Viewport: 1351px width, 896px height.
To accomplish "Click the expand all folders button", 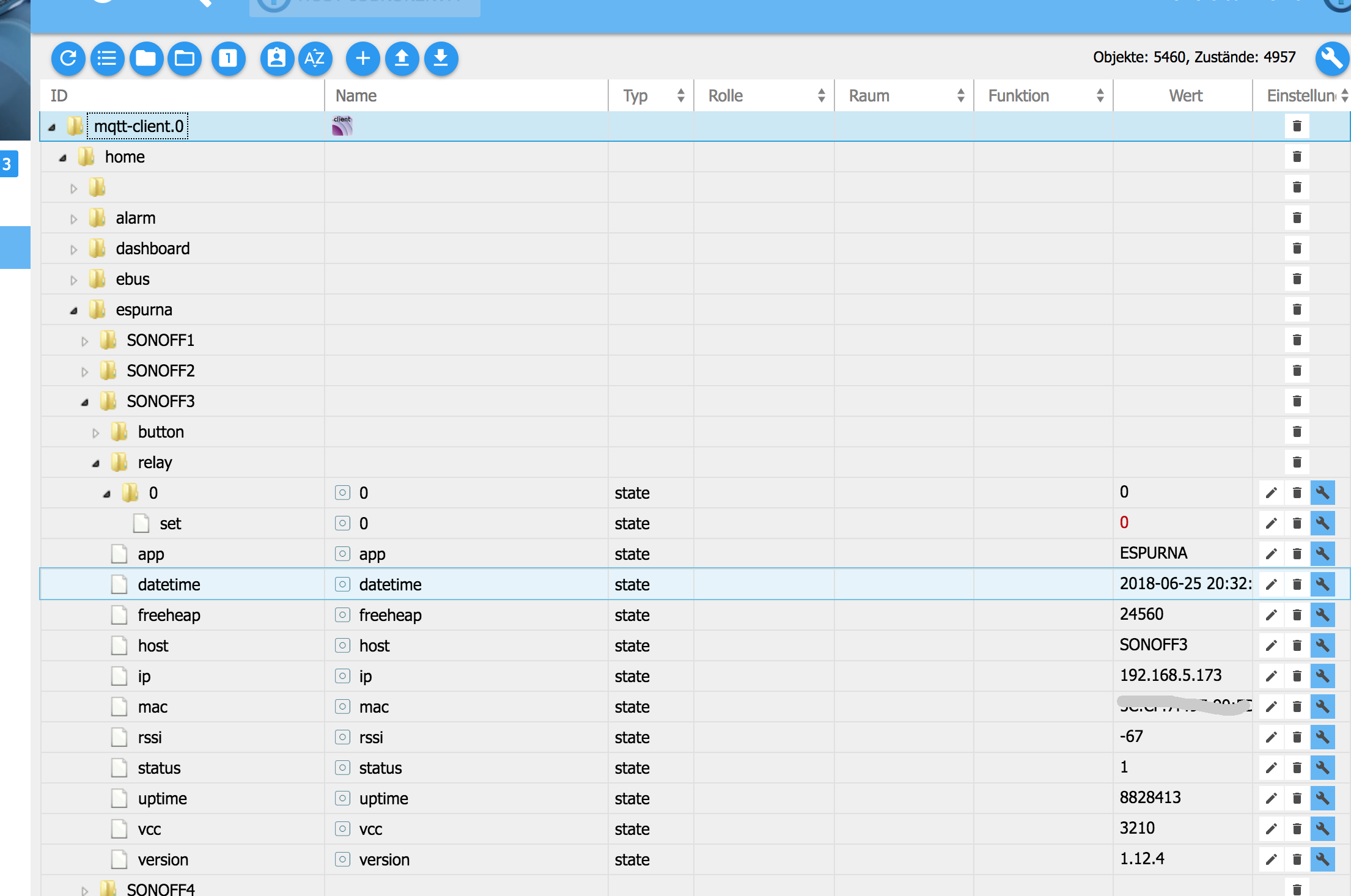I will [185, 59].
